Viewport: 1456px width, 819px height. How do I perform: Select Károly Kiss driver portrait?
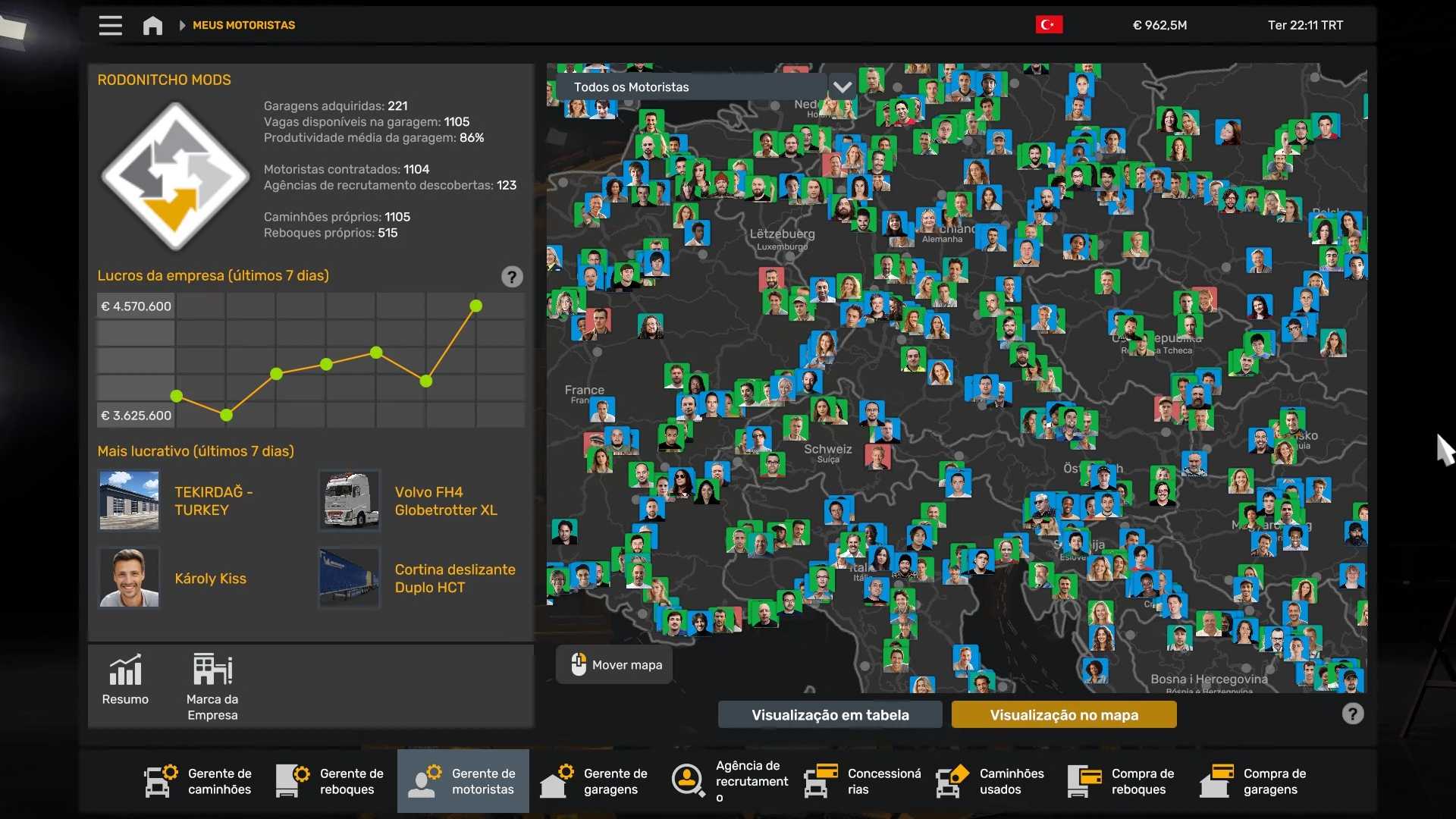[x=129, y=578]
